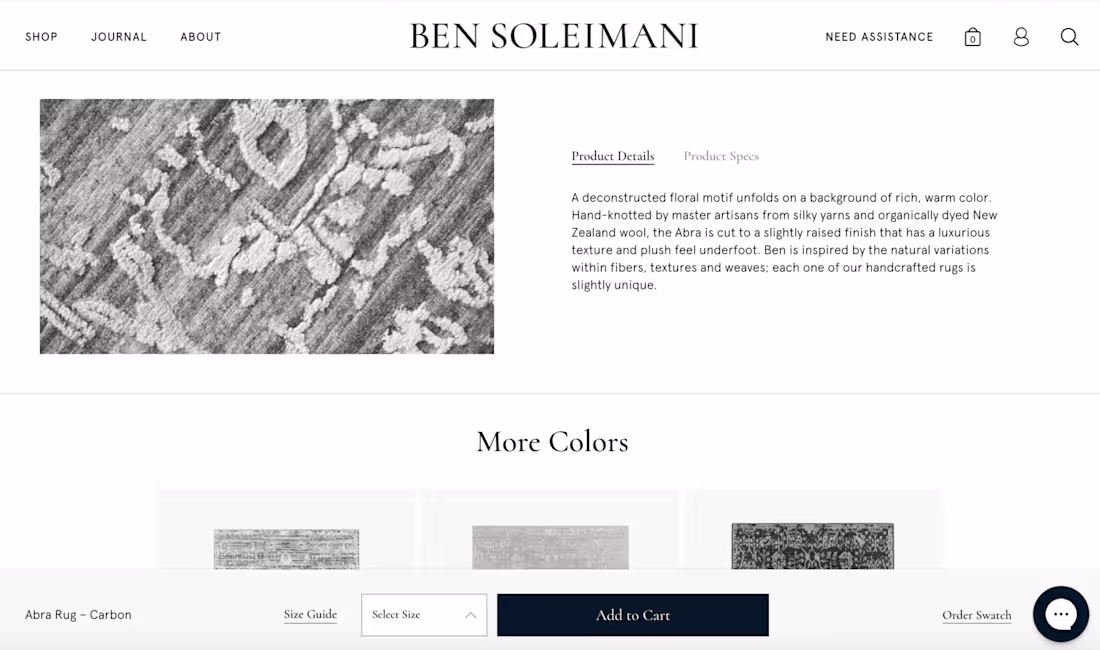The width and height of the screenshot is (1100, 650).
Task: Open the Select Size dropdown
Action: [x=423, y=614]
